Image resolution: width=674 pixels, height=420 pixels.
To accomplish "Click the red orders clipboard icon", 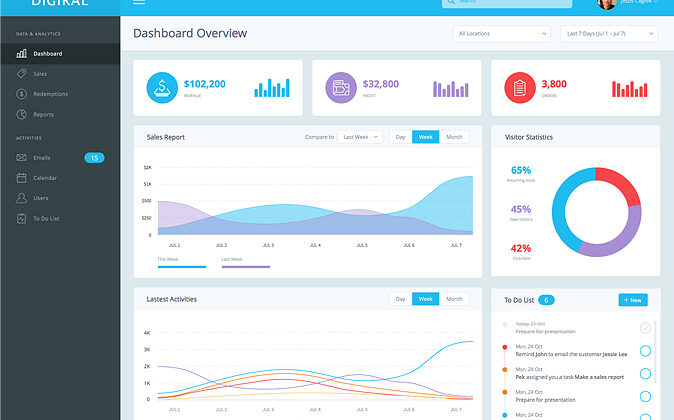I will [520, 88].
